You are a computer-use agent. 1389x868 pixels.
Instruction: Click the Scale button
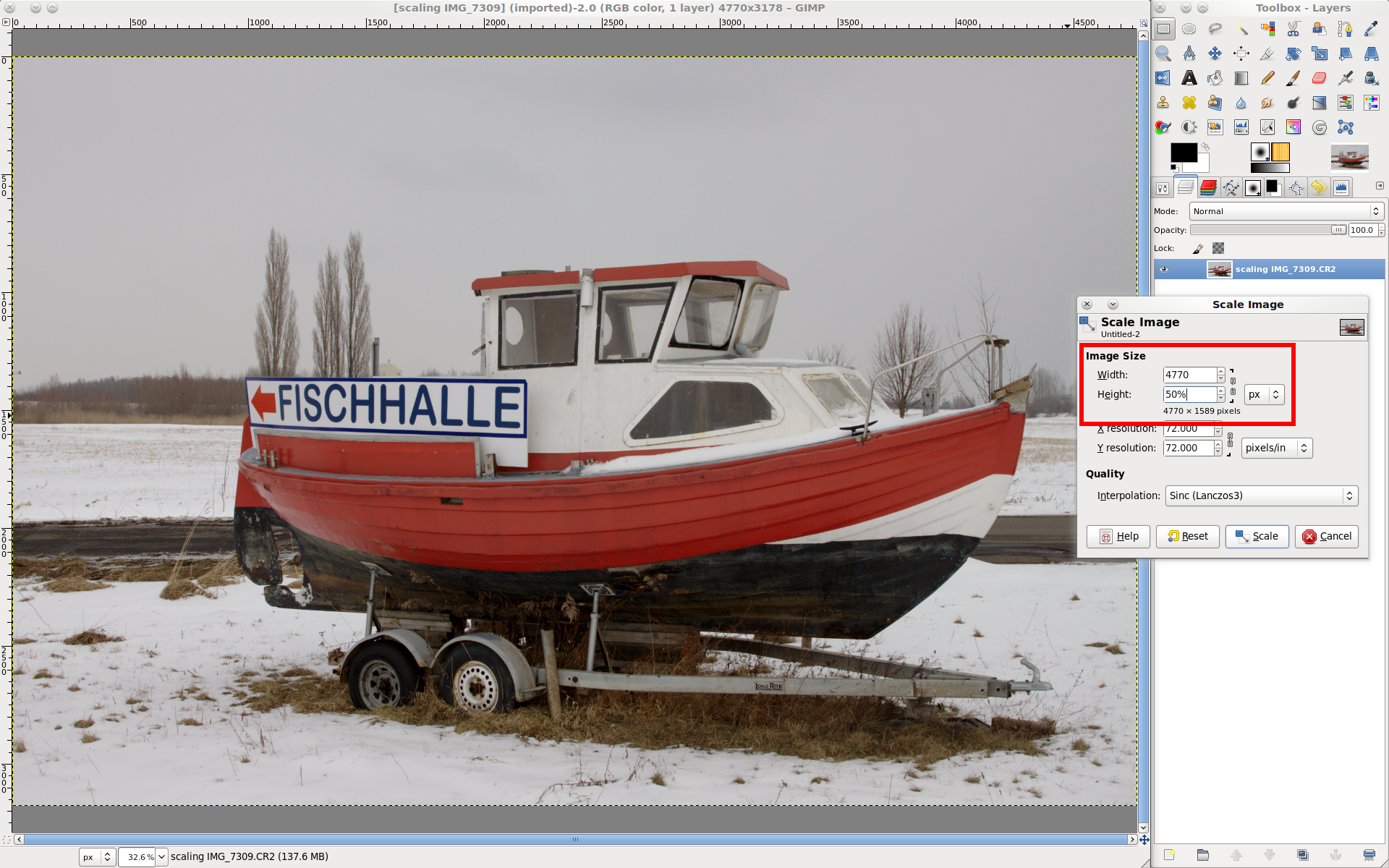1257,536
